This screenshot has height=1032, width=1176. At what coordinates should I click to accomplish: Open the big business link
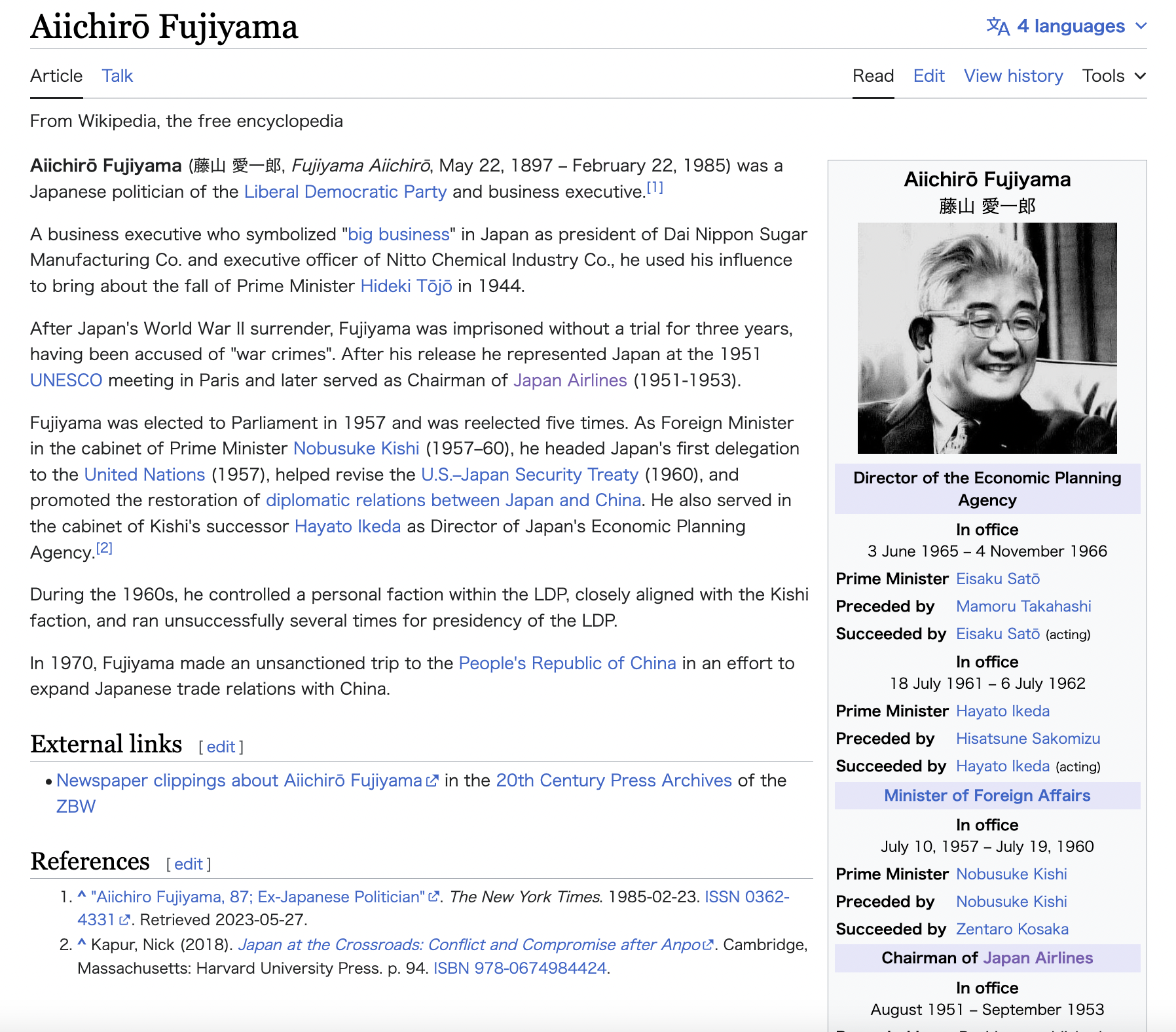pyautogui.click(x=399, y=234)
